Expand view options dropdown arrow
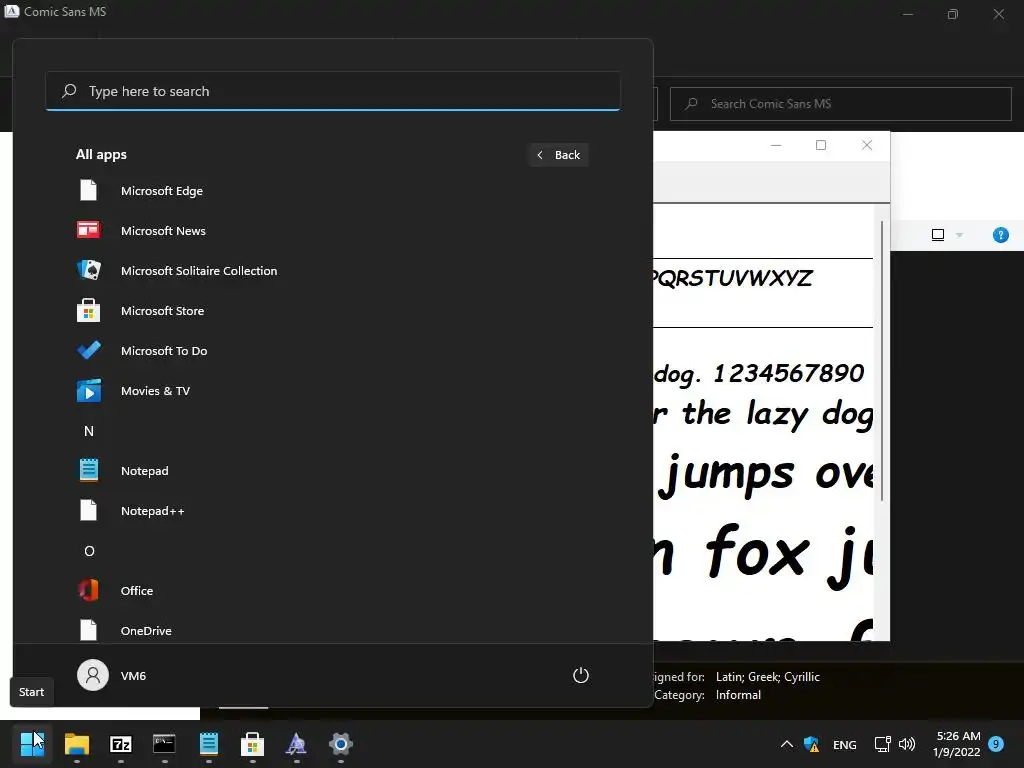 (x=959, y=235)
